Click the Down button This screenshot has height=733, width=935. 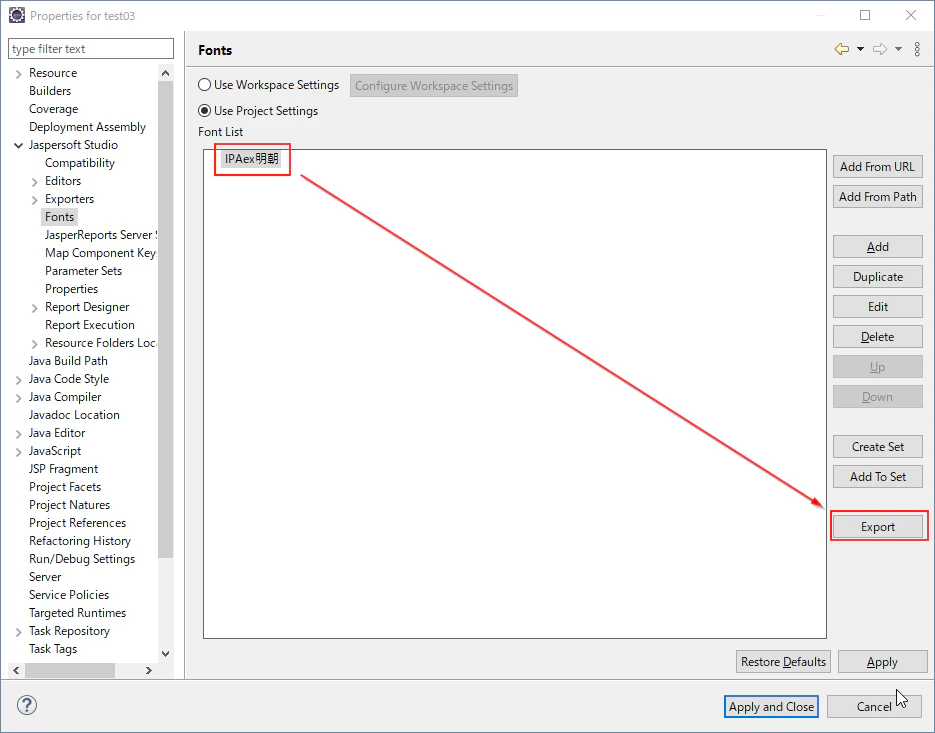coord(877,397)
